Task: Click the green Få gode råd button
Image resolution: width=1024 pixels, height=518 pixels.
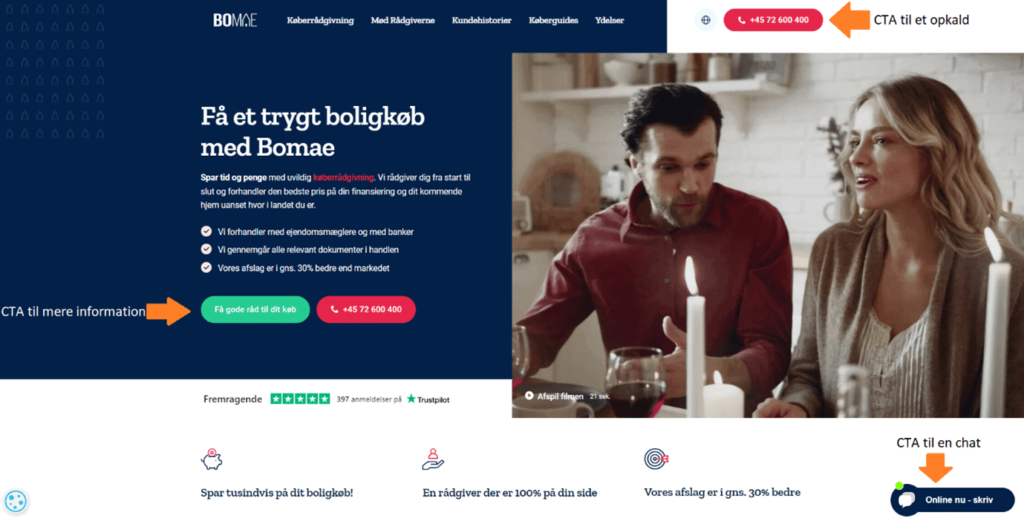Action: click(x=255, y=310)
